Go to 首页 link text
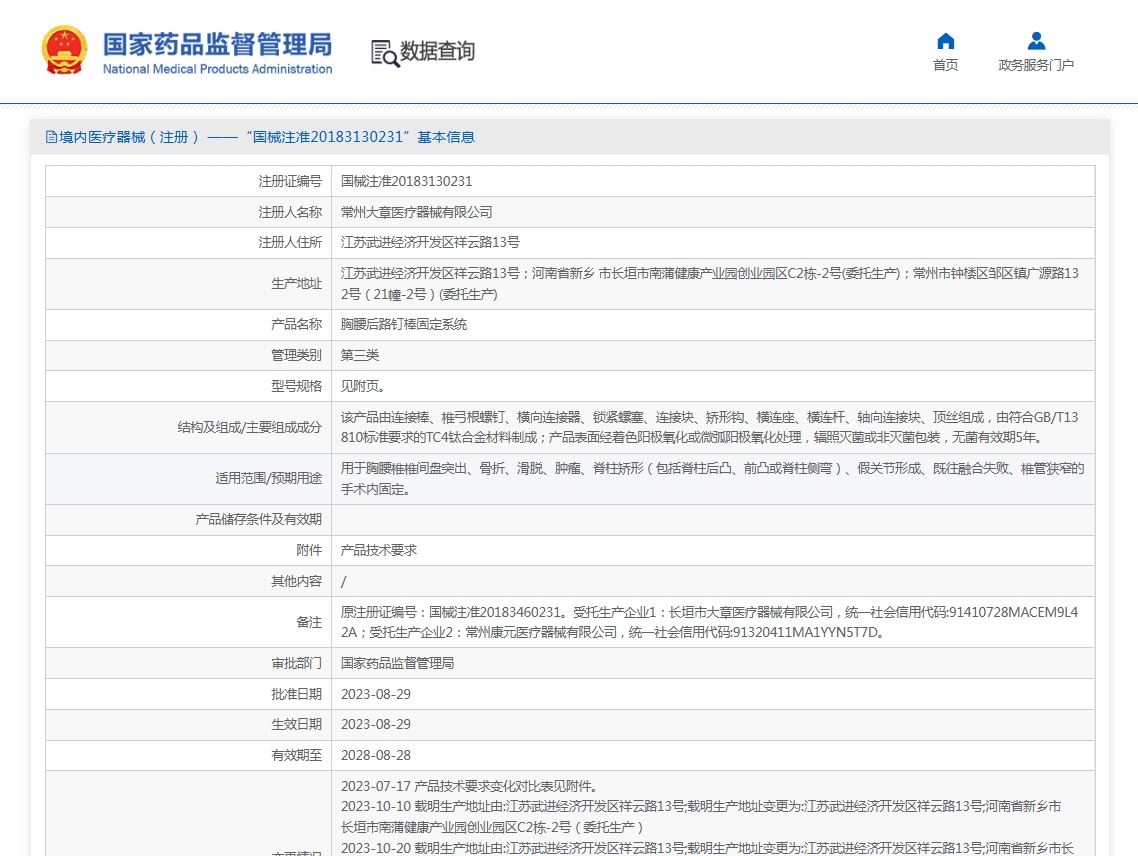 pos(945,65)
